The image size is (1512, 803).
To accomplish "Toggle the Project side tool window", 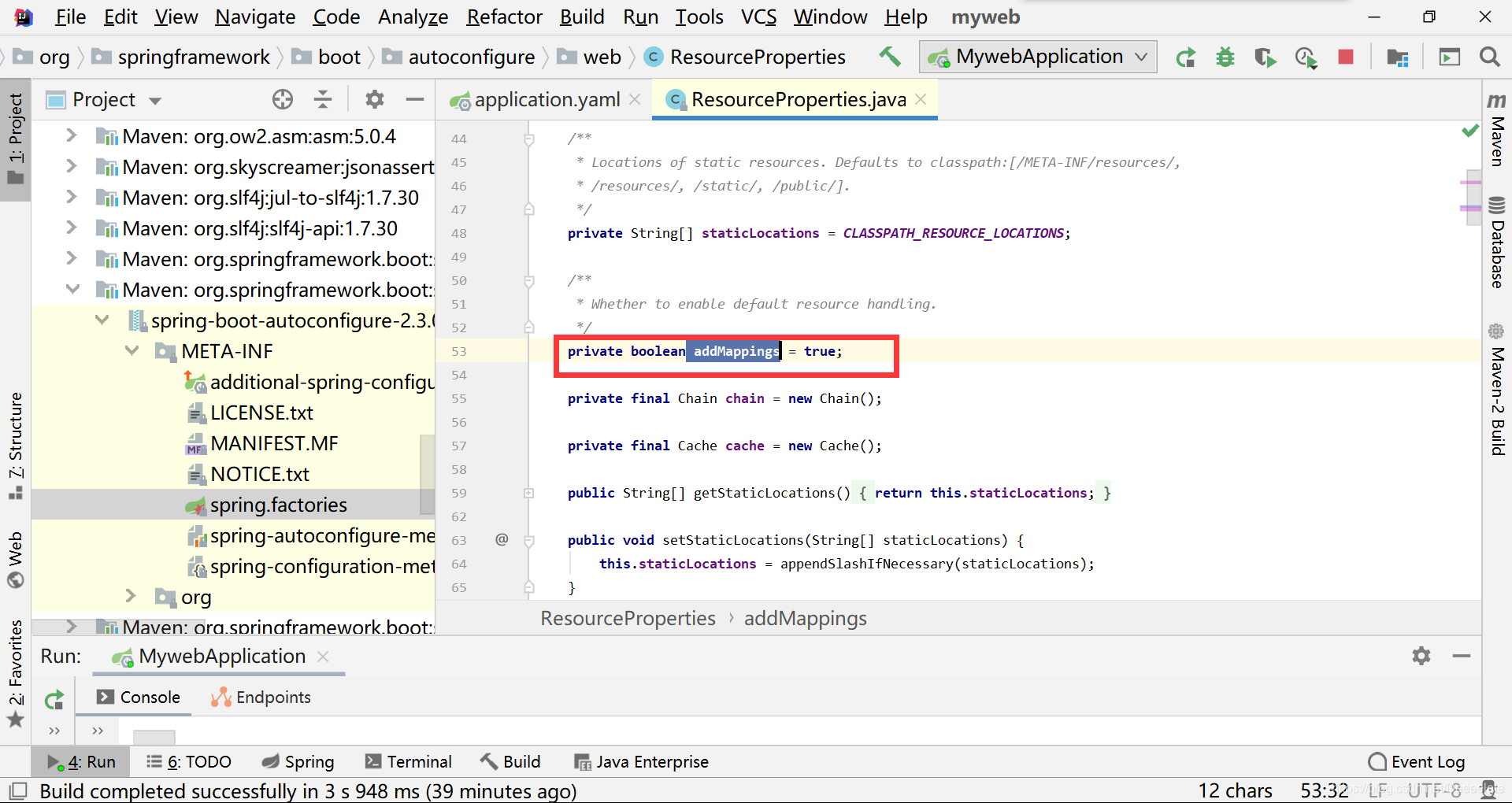I will click(x=16, y=139).
